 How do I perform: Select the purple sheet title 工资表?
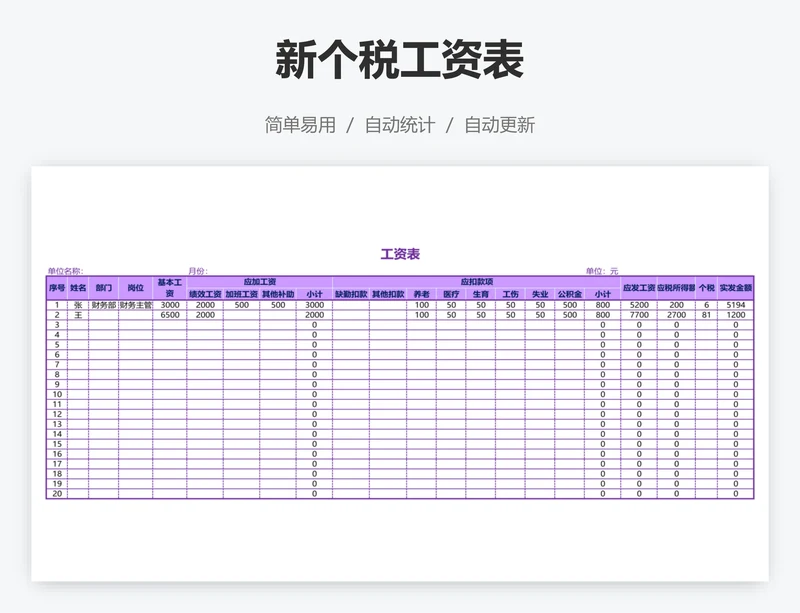[x=400, y=254]
